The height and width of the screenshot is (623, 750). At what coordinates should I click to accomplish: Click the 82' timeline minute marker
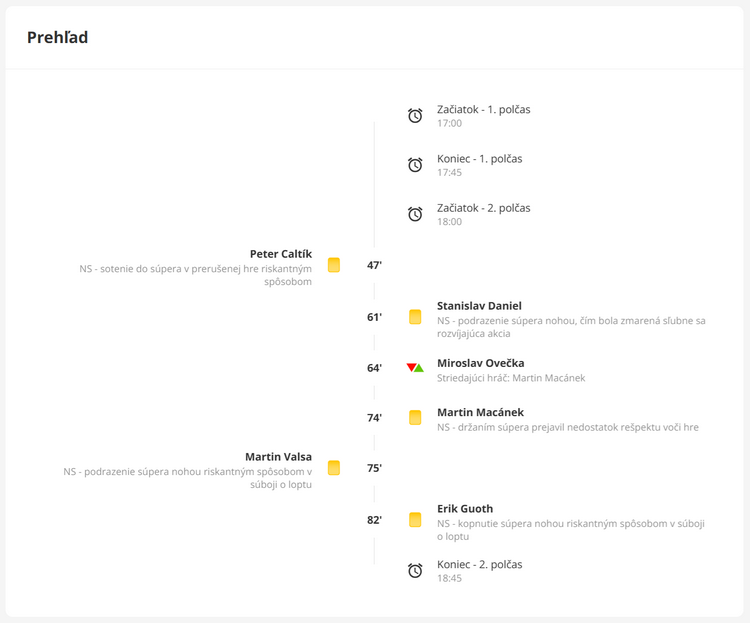pyautogui.click(x=375, y=520)
